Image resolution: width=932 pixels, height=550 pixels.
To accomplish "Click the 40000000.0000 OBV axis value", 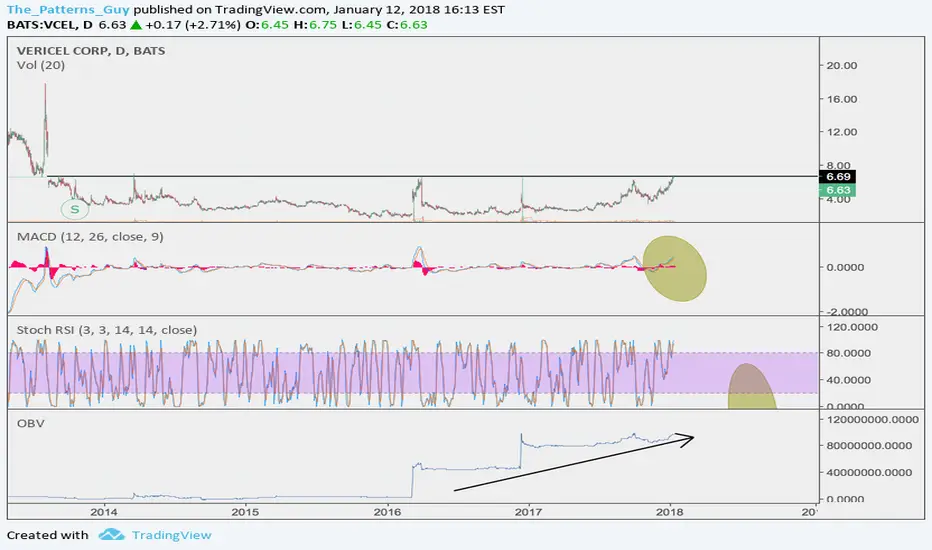I will click(869, 473).
